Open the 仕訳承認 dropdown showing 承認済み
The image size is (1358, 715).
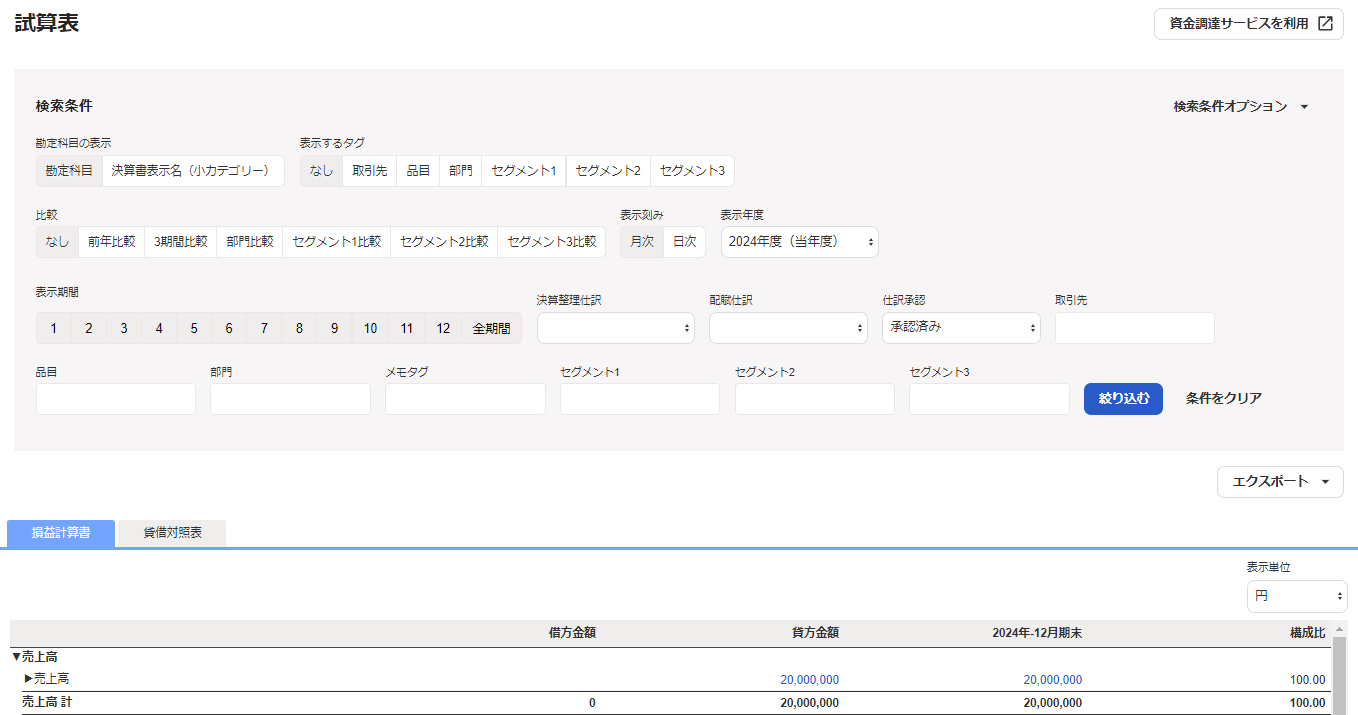click(961, 328)
